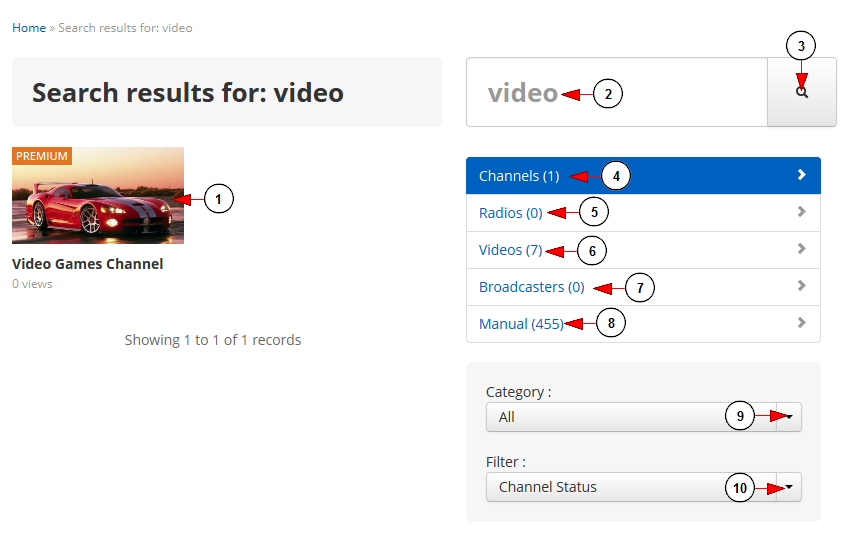
Task: Switch to Radios (0) results
Action: pos(643,213)
